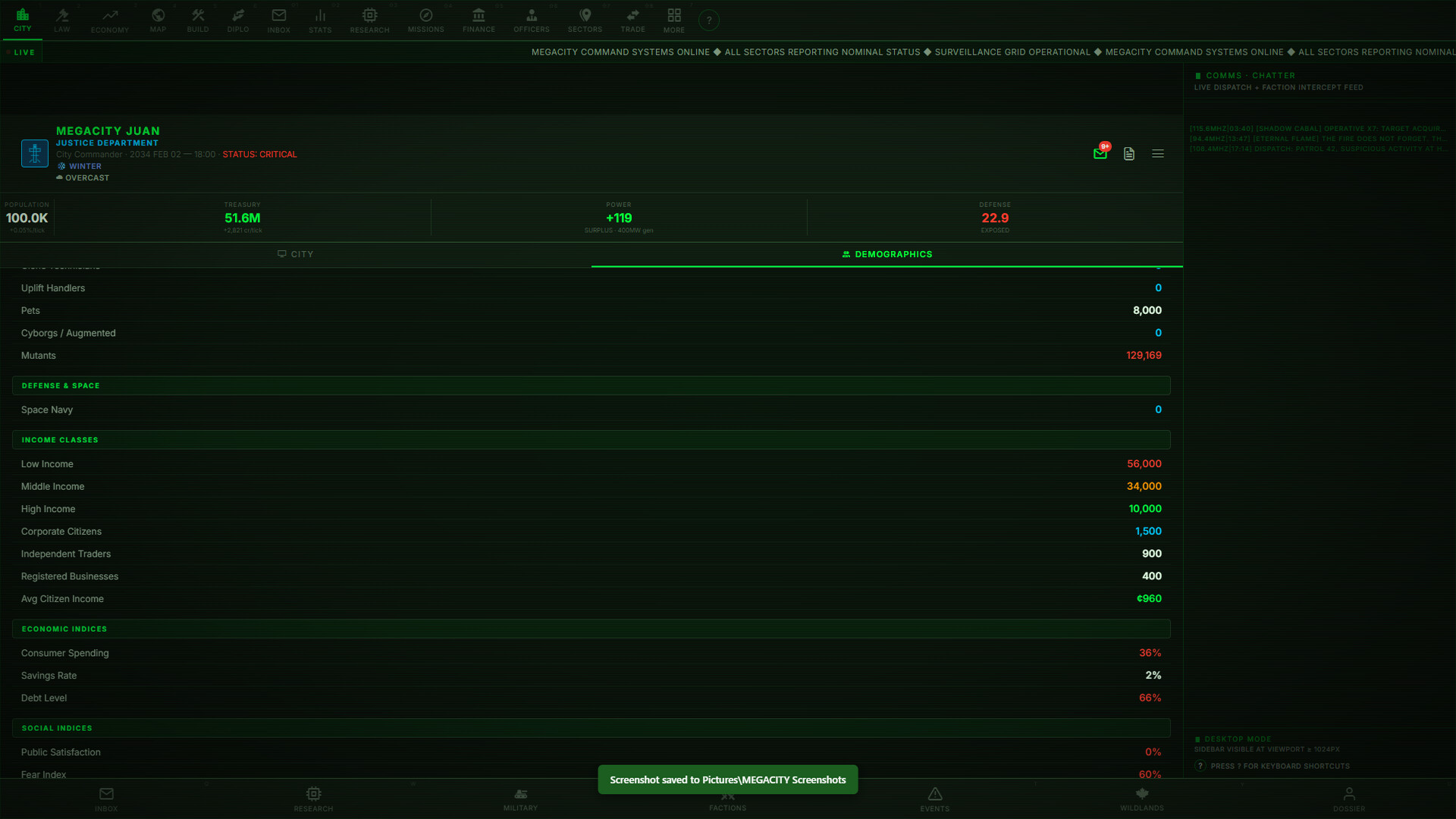Open the Diplo section
Image resolution: width=1456 pixels, height=819 pixels.
coord(238,20)
